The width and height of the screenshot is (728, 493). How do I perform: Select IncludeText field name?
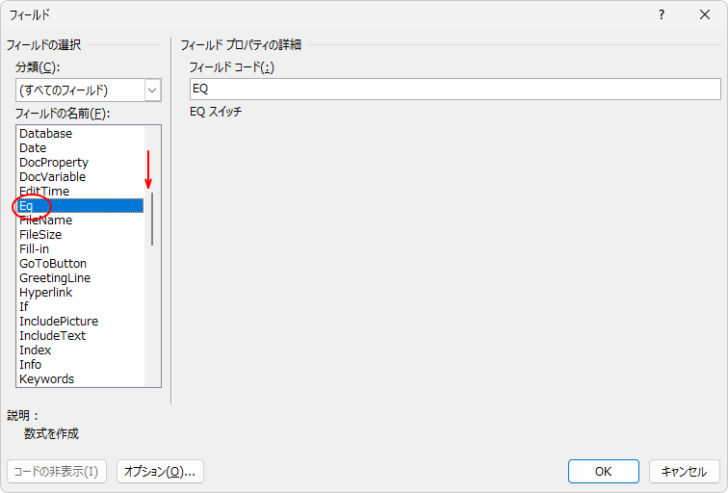pos(80,336)
